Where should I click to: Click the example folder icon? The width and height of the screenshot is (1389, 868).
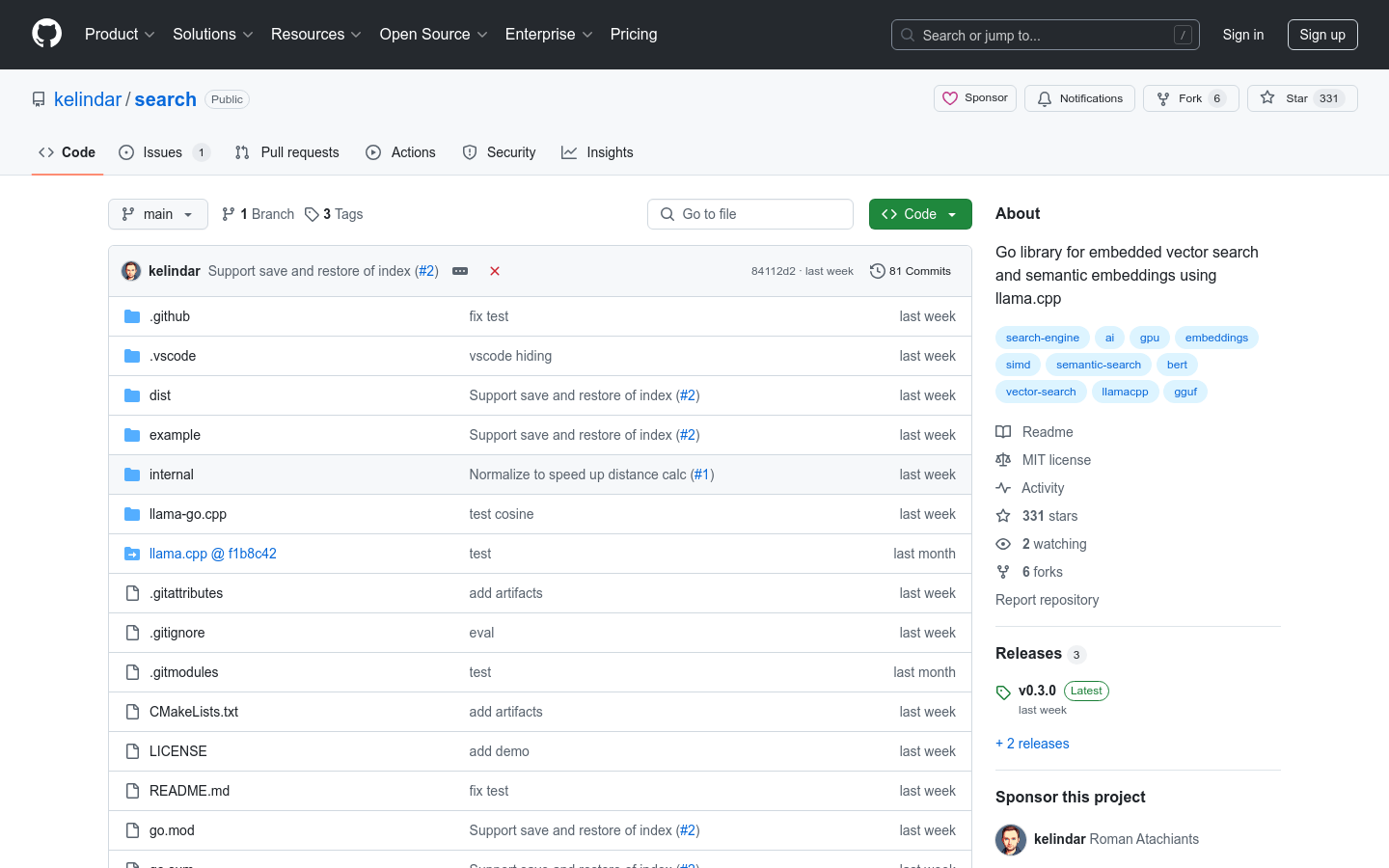point(132,435)
